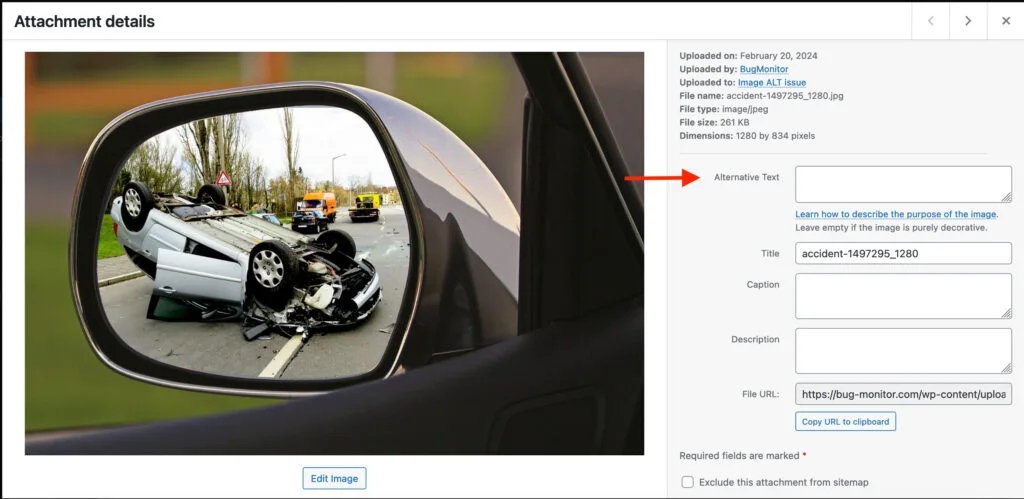Click the car accident image preview
The width and height of the screenshot is (1024, 499).
pyautogui.click(x=334, y=253)
